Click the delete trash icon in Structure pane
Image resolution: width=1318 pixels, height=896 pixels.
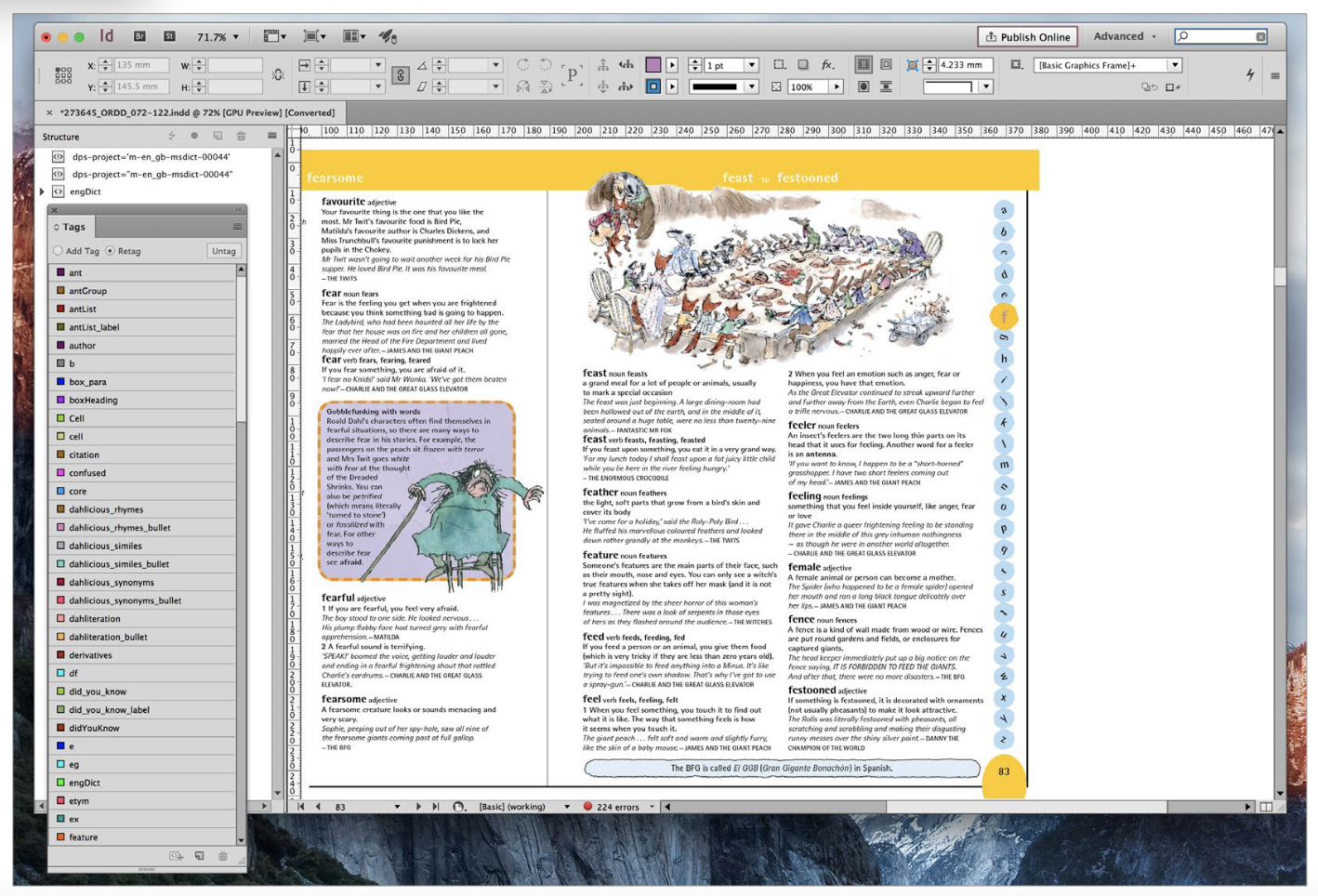click(x=242, y=136)
